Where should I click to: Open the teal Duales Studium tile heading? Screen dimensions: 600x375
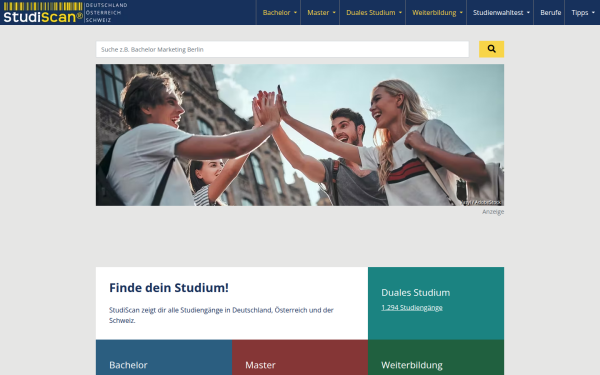pyautogui.click(x=416, y=293)
